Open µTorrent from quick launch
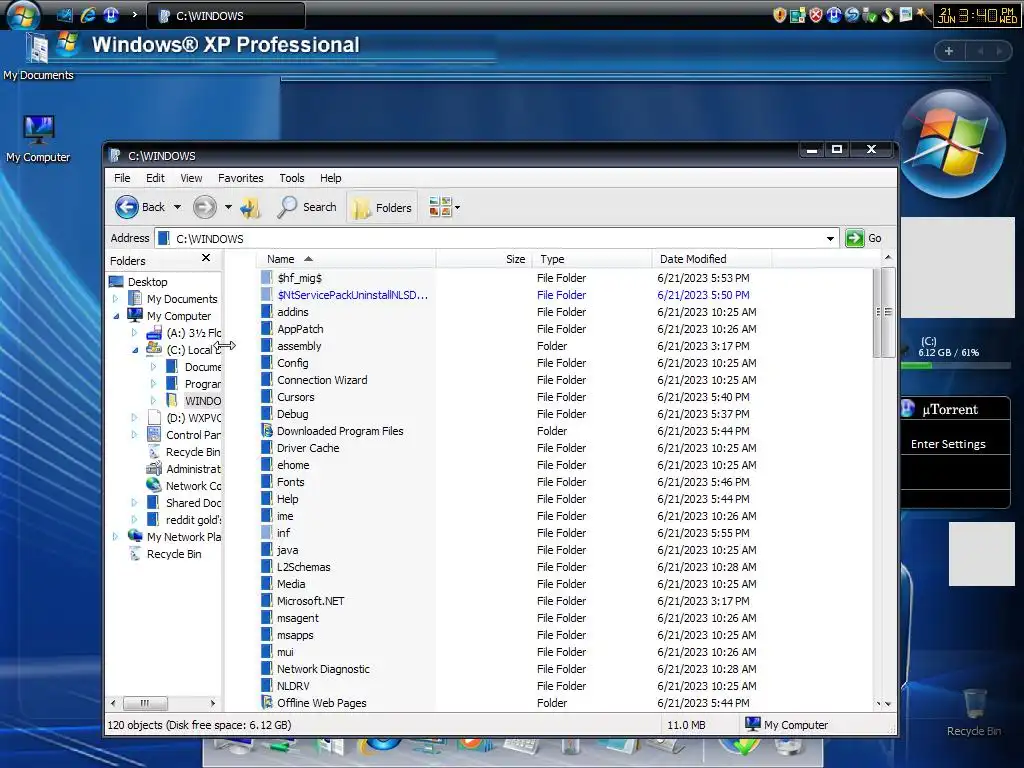The width and height of the screenshot is (1024, 768). [x=110, y=15]
